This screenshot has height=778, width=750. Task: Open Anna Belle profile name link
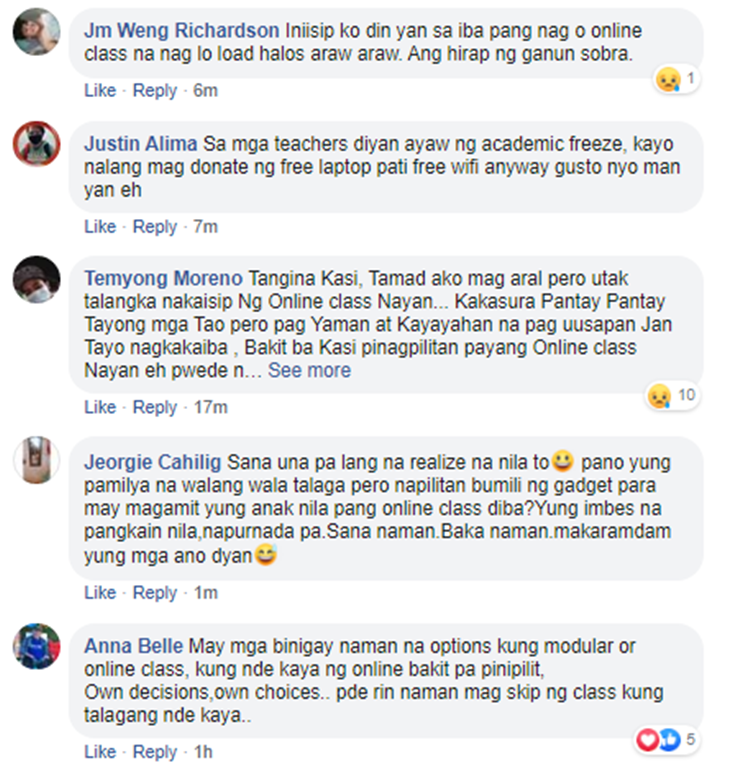pos(133,647)
